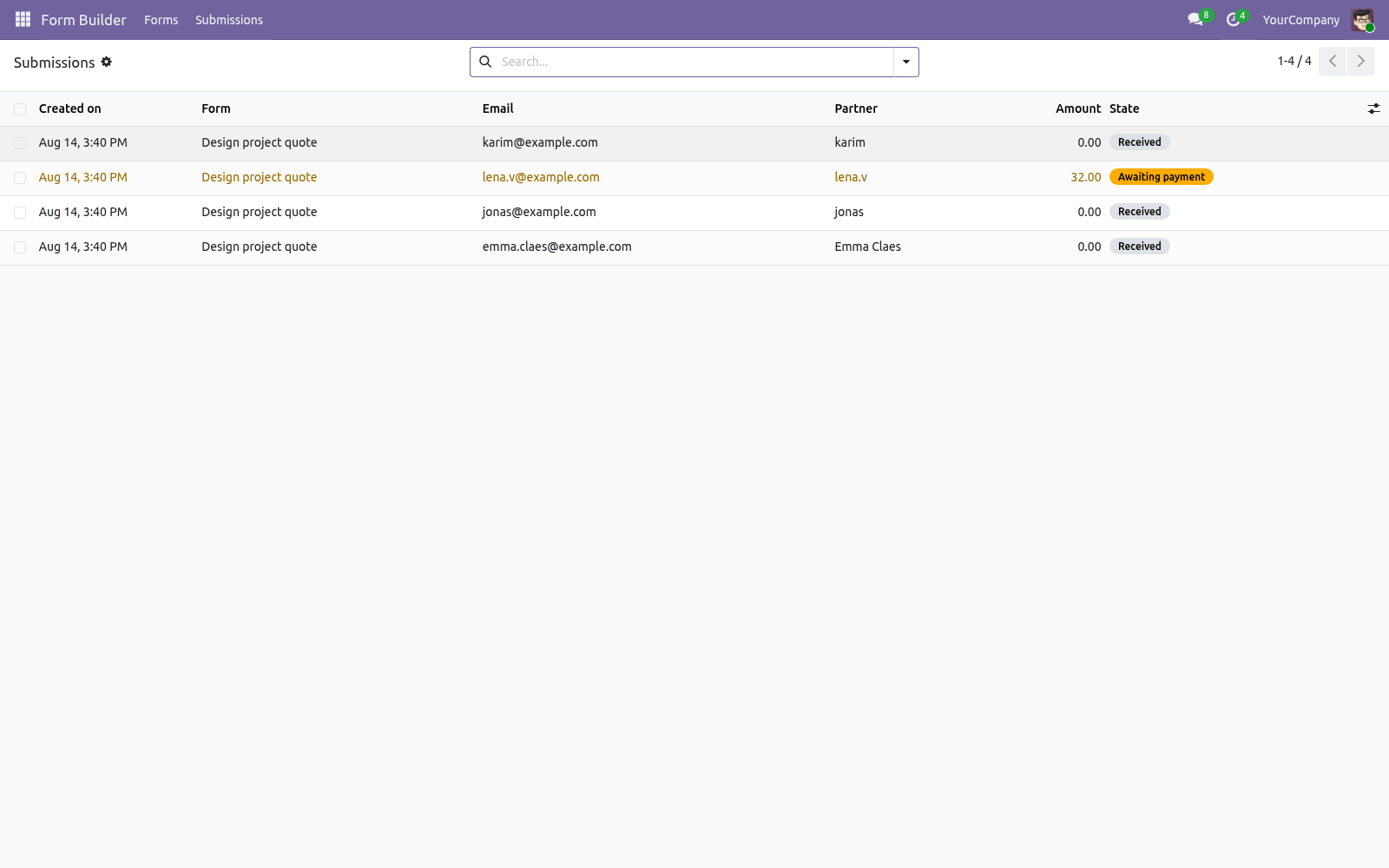Click Design project quote in jonas row
1389x868 pixels.
click(x=260, y=212)
